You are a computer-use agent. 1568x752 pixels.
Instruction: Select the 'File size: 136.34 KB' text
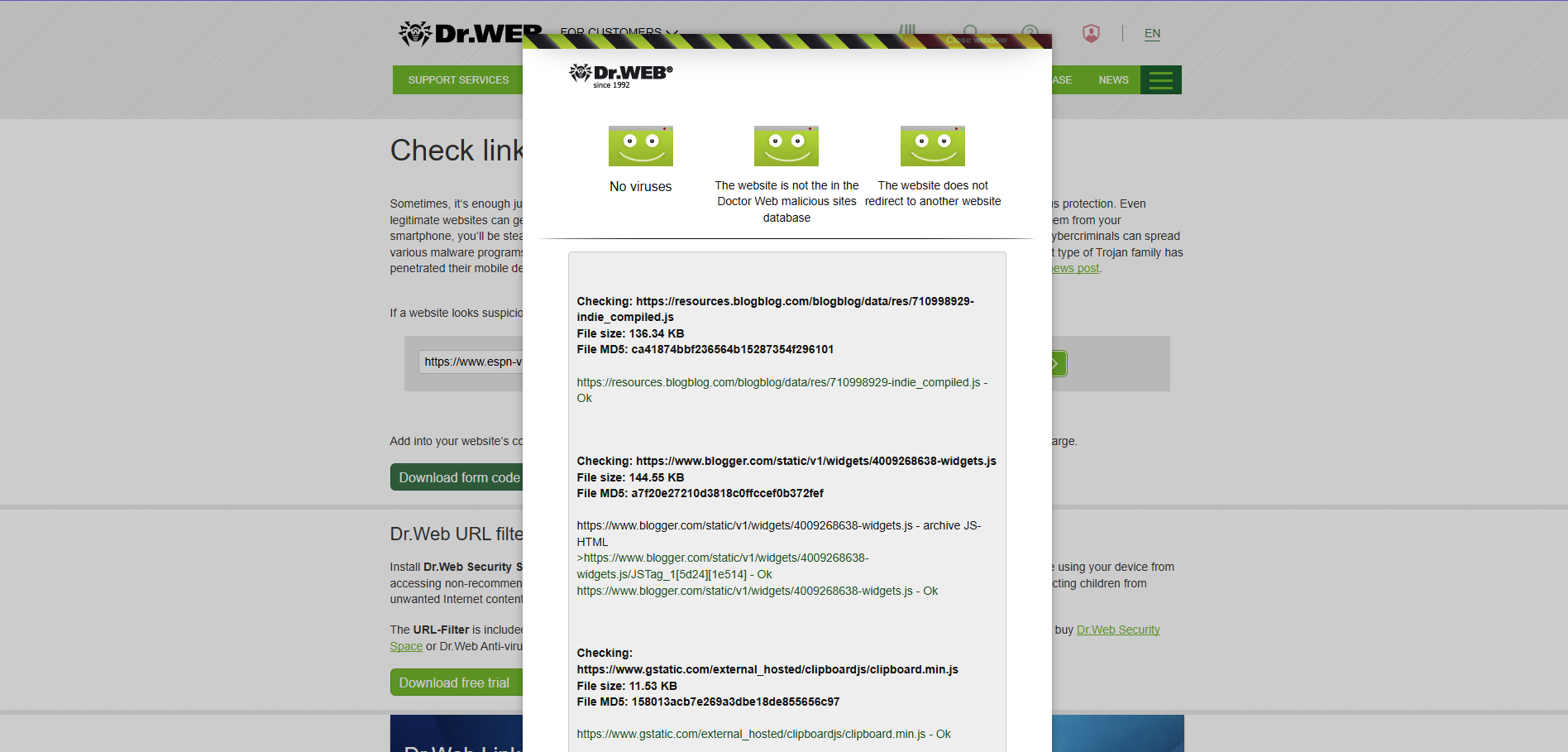630,333
